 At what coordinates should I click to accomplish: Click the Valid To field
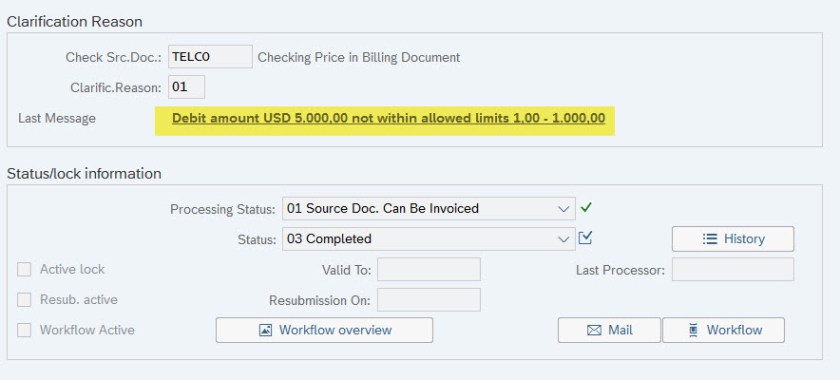tap(429, 270)
